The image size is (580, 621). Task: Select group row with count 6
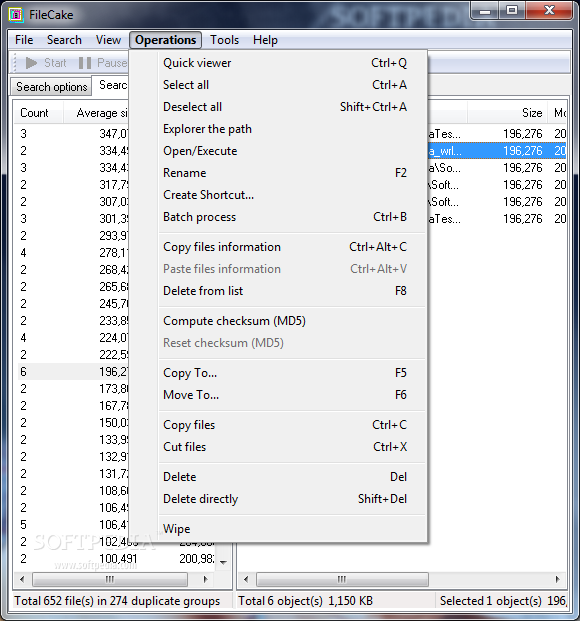[74, 371]
